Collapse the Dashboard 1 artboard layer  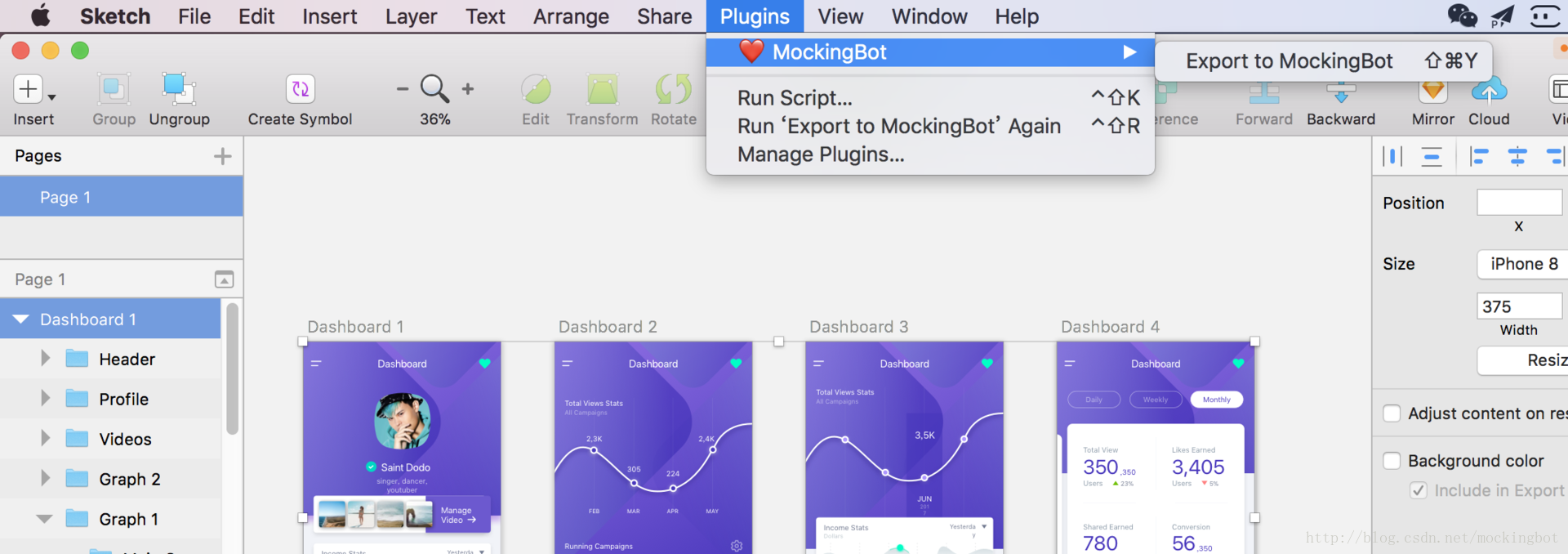pyautogui.click(x=20, y=319)
